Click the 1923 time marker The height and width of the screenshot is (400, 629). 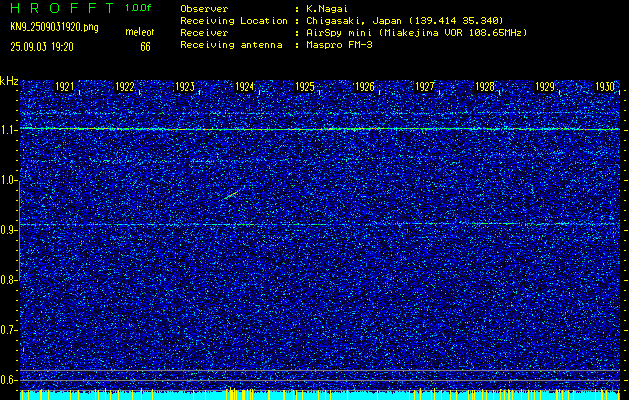pyautogui.click(x=185, y=87)
